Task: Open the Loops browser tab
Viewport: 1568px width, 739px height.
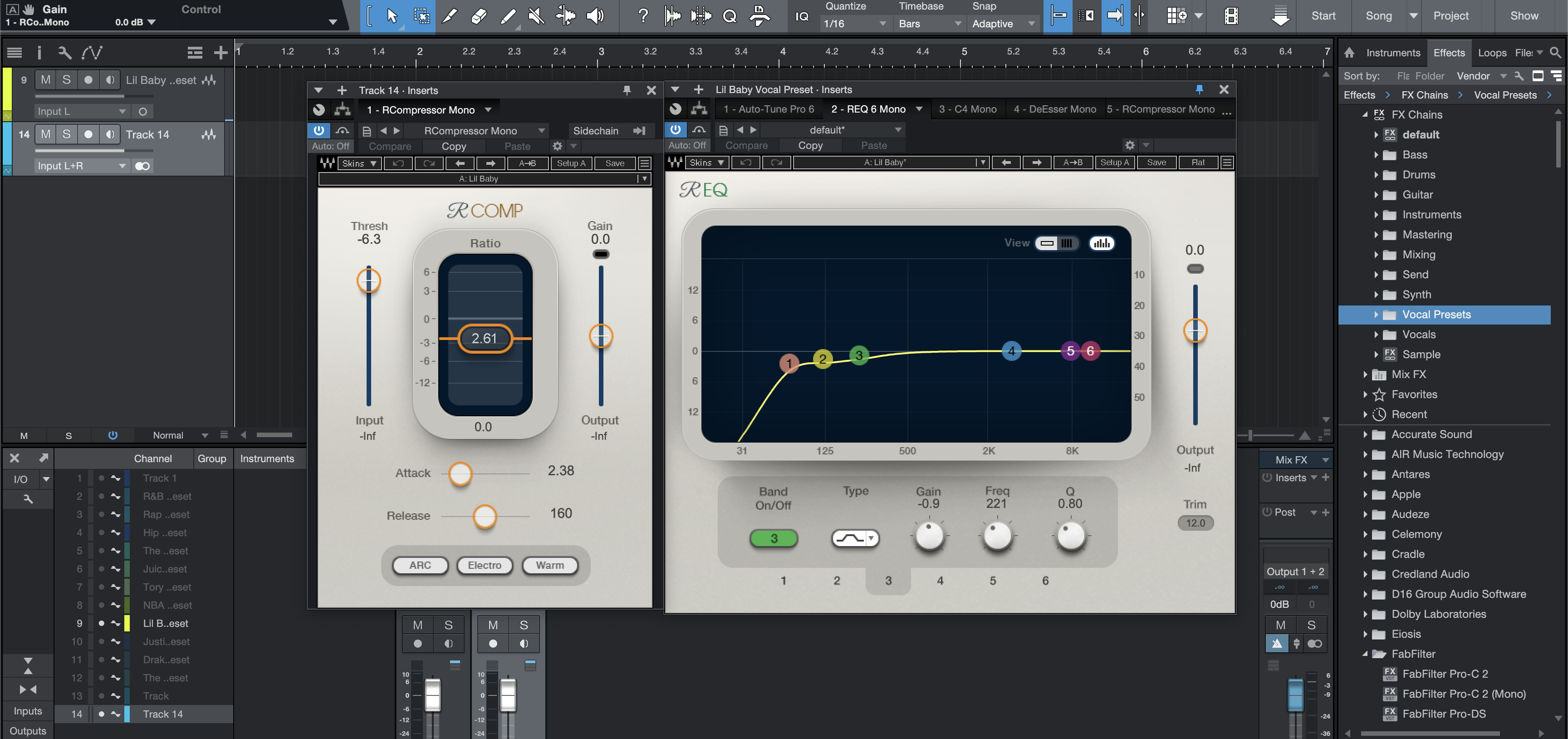Action: tap(1492, 52)
